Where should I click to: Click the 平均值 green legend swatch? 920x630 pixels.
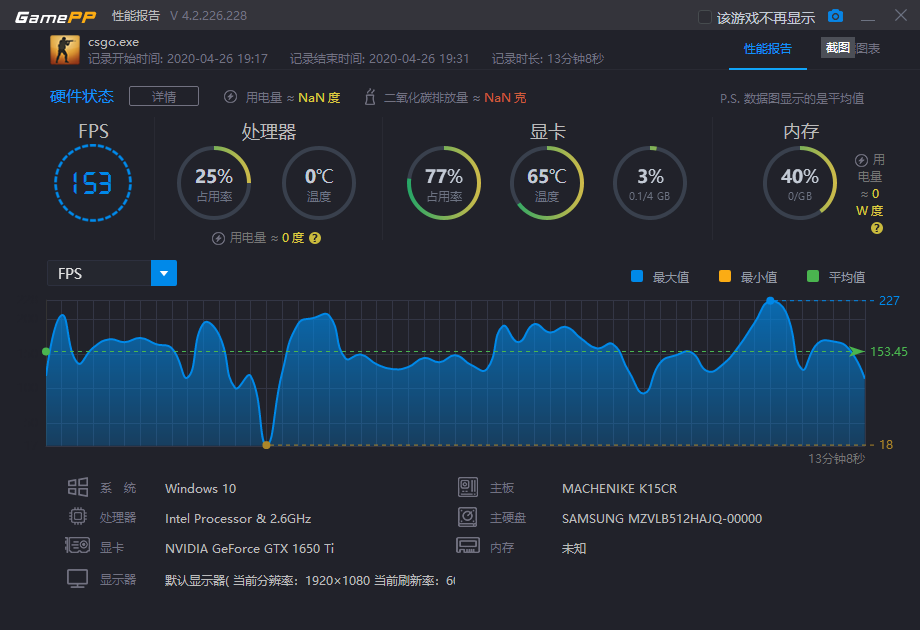coord(813,276)
